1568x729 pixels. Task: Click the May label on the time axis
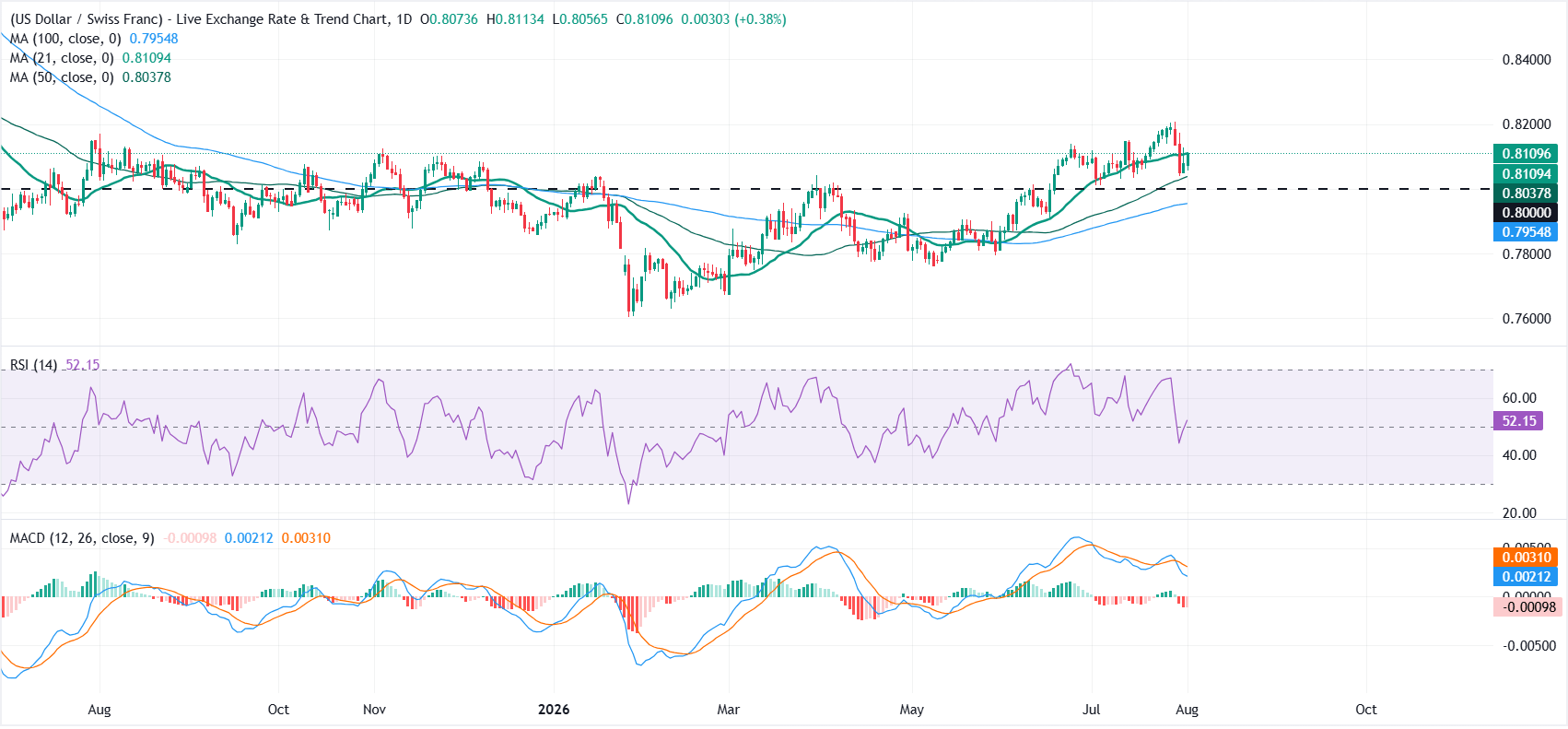click(x=911, y=710)
